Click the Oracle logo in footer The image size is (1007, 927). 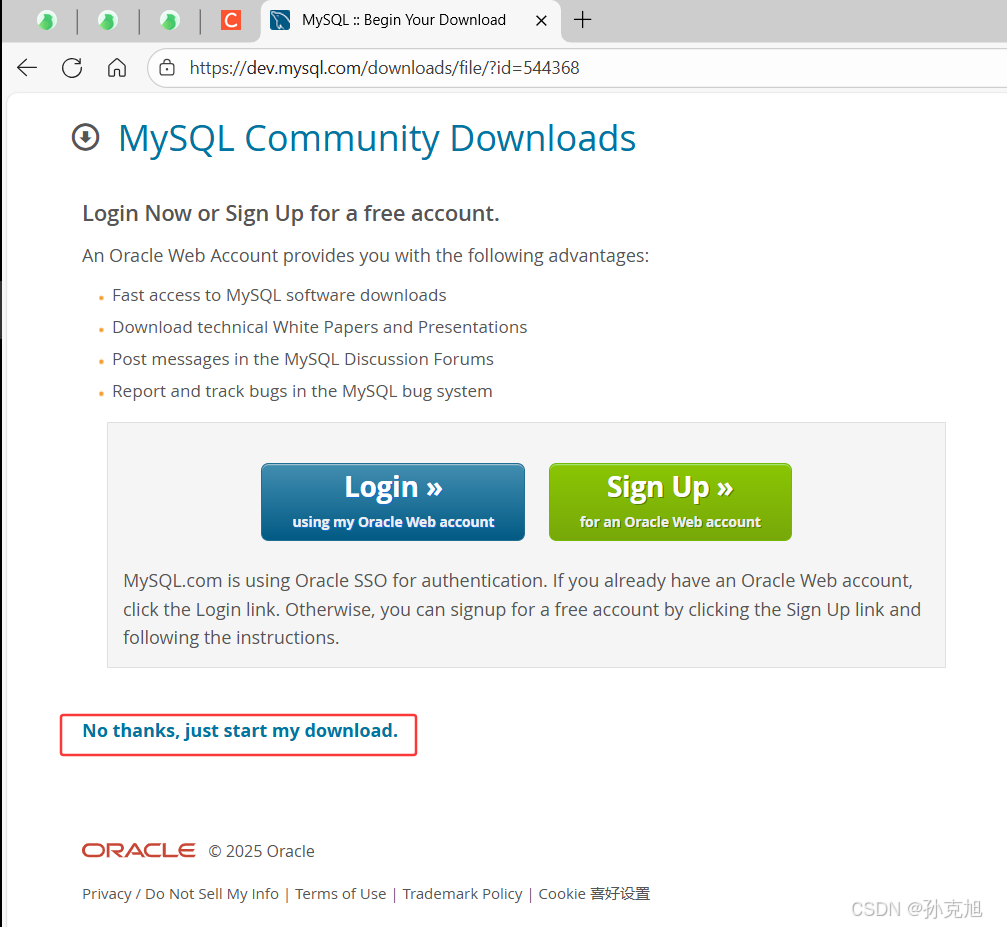pyautogui.click(x=139, y=850)
